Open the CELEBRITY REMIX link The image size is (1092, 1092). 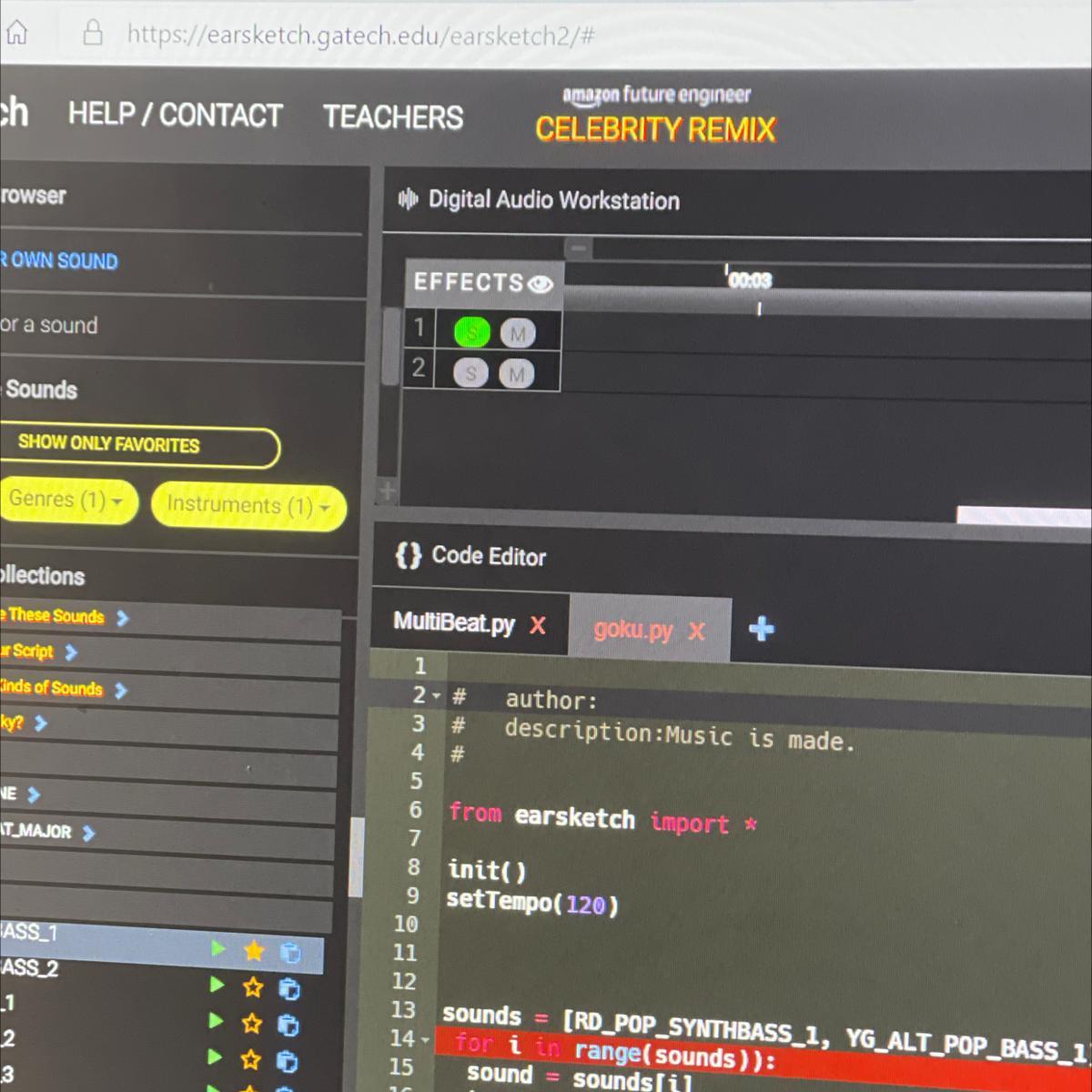click(x=655, y=129)
